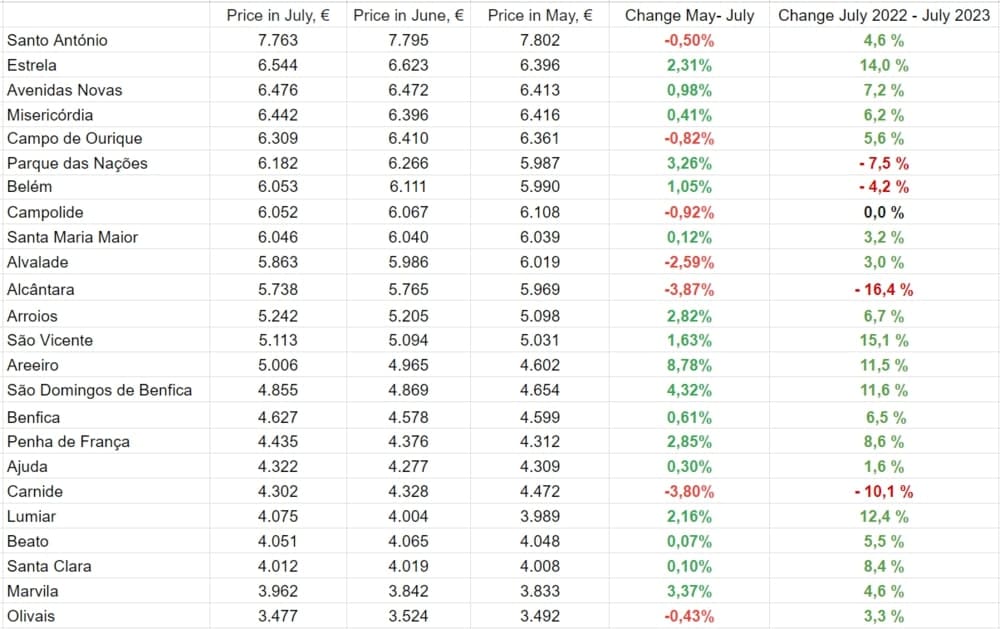Click the 'Price in May, €' header cell

541,15
